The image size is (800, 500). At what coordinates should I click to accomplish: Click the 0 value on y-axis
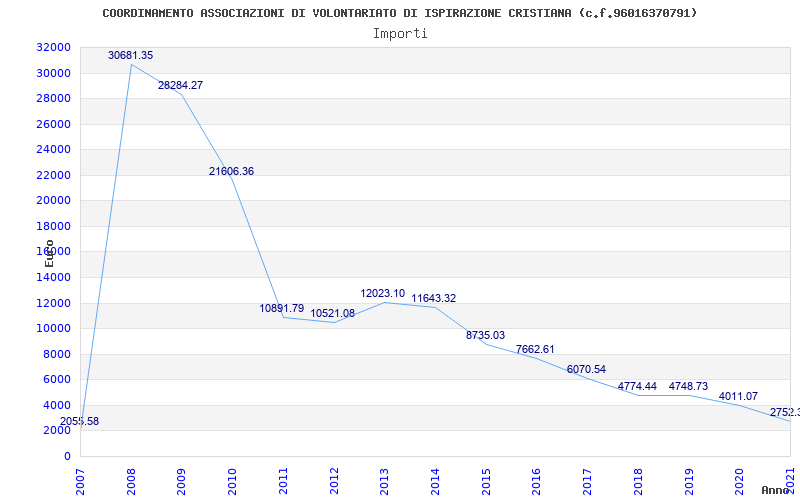(x=67, y=456)
